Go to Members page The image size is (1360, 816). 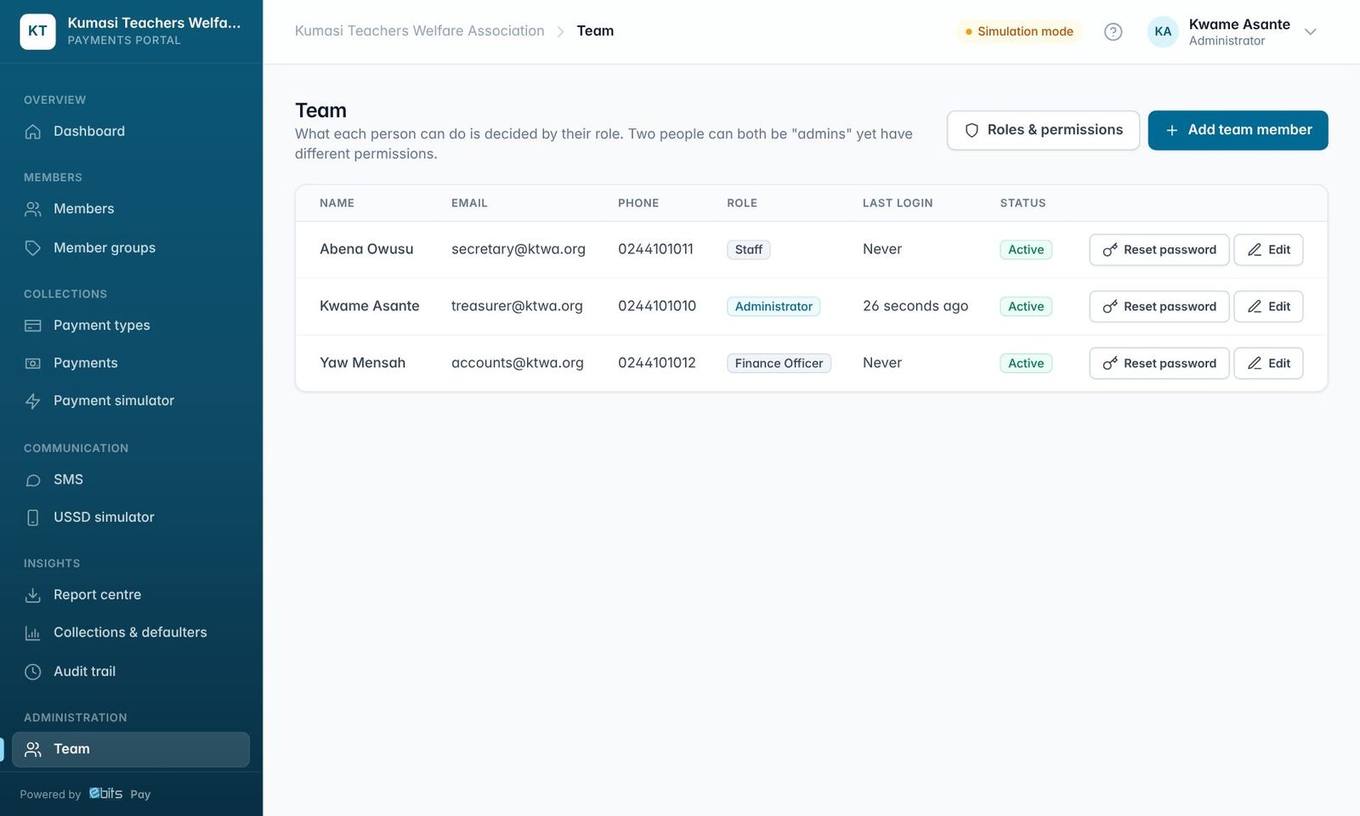click(x=131, y=209)
